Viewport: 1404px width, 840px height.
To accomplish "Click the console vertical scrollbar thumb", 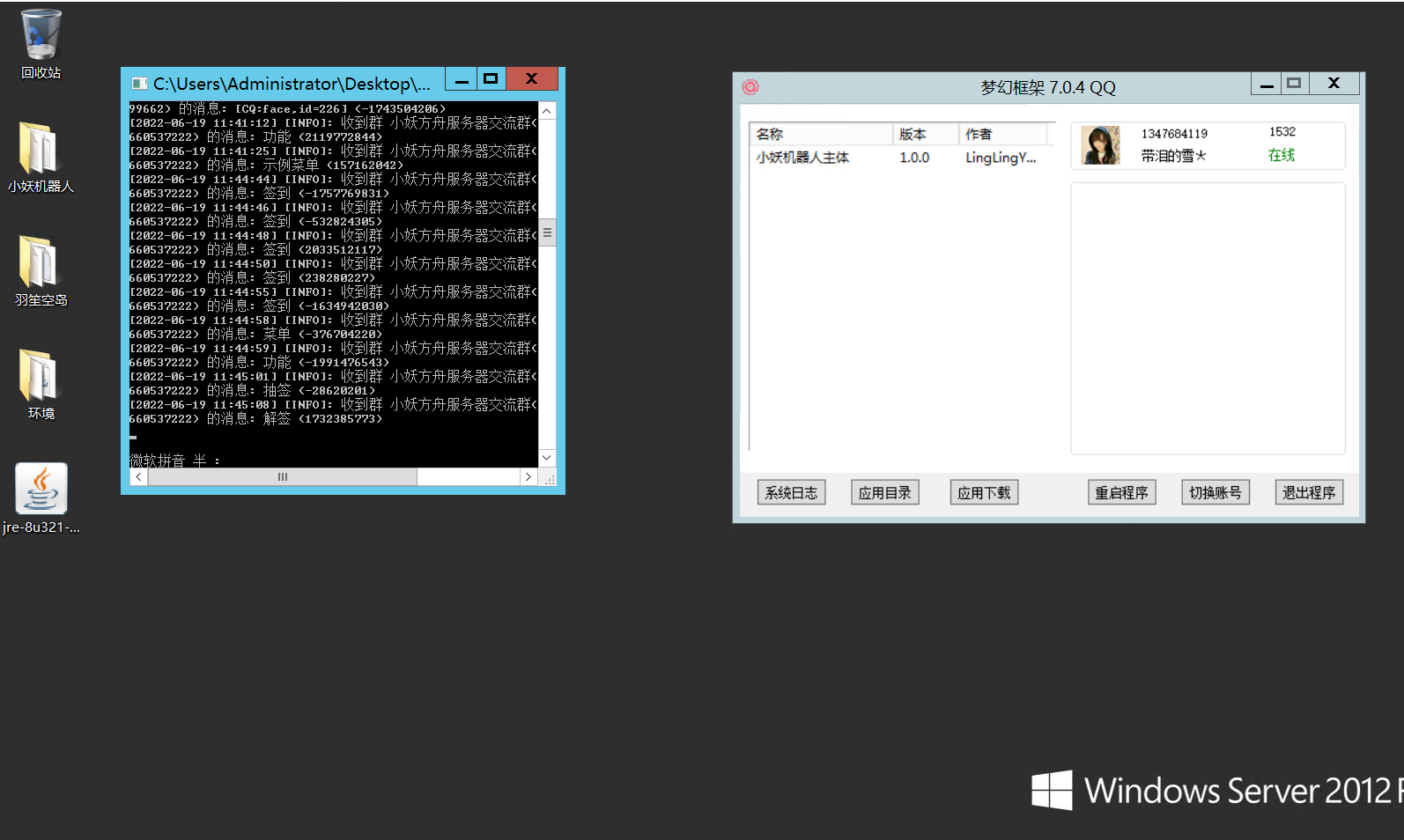I will point(547,232).
